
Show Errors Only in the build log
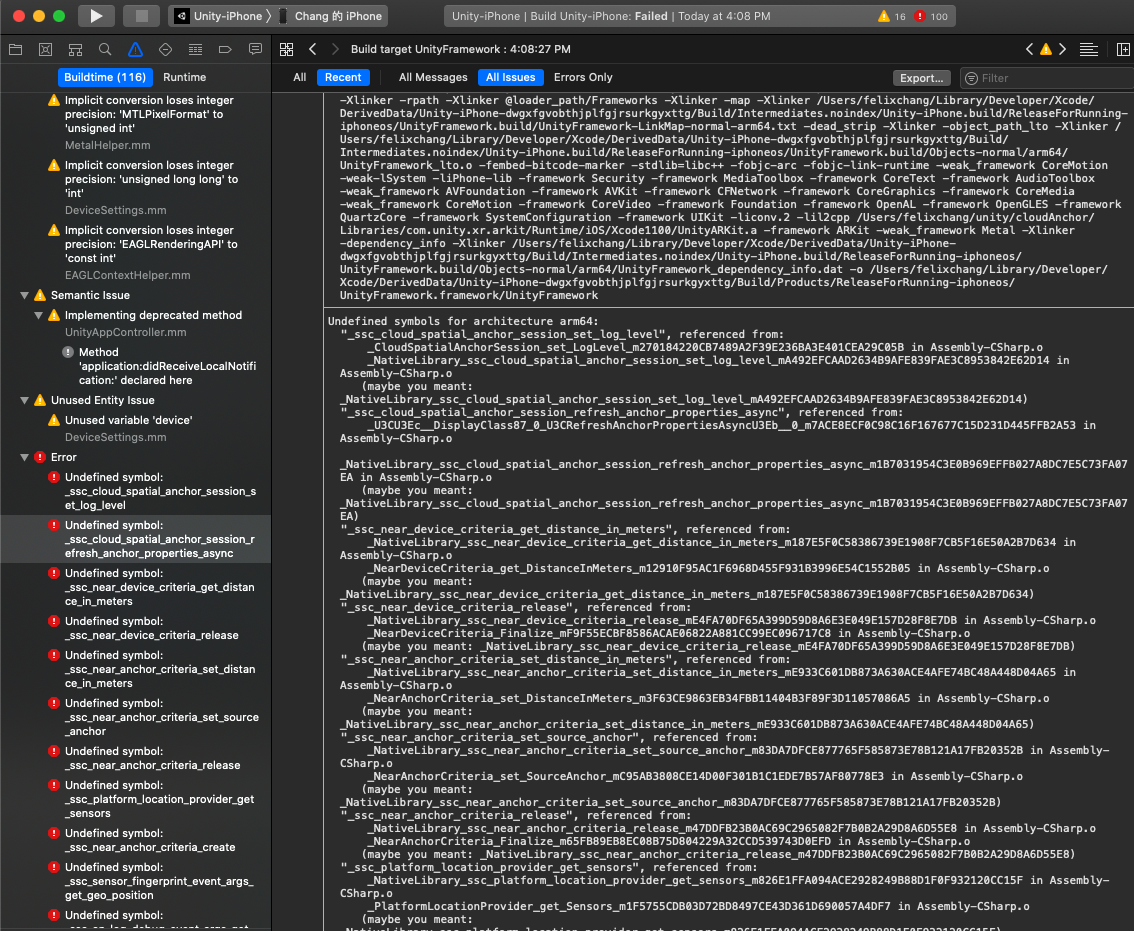(583, 77)
